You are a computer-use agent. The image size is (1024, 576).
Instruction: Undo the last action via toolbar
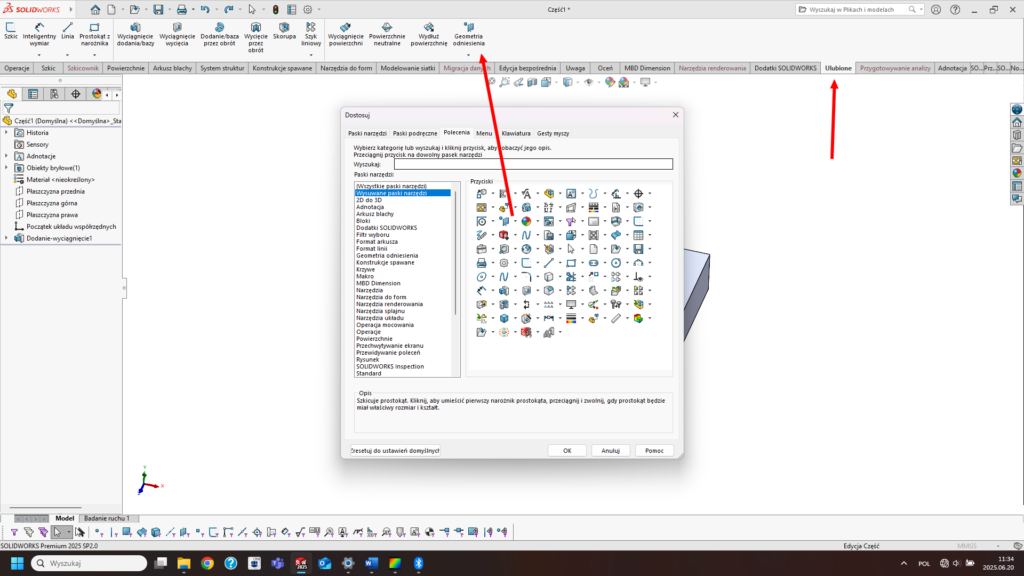point(205,10)
